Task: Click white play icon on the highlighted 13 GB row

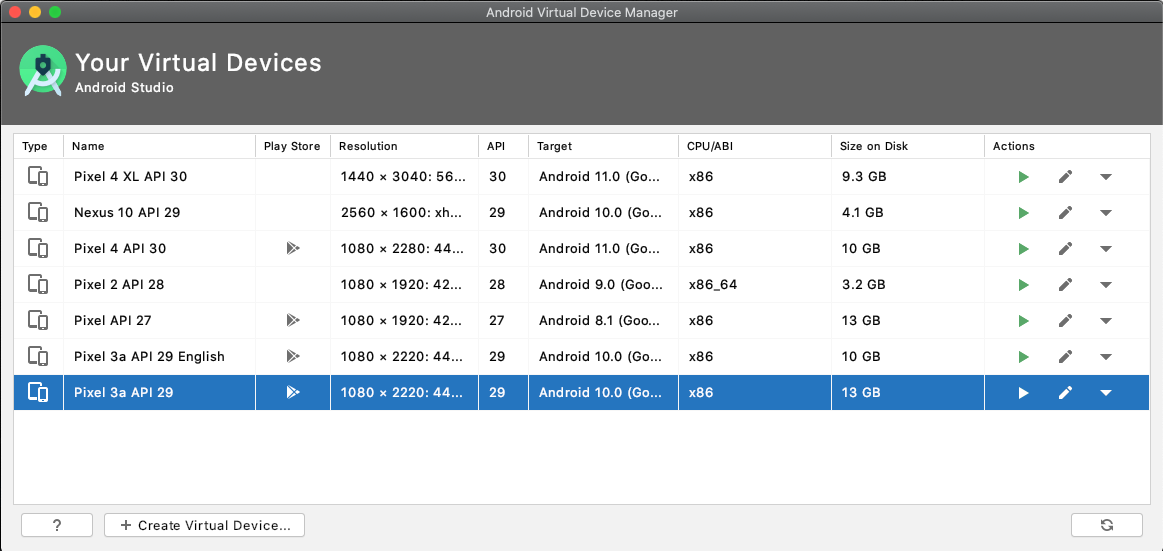Action: pyautogui.click(x=1024, y=393)
